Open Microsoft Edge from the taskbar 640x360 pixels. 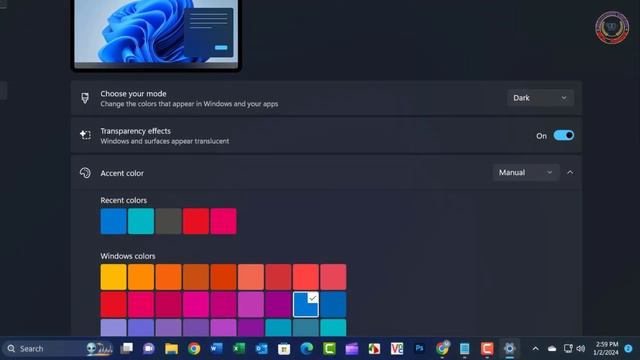click(x=307, y=349)
